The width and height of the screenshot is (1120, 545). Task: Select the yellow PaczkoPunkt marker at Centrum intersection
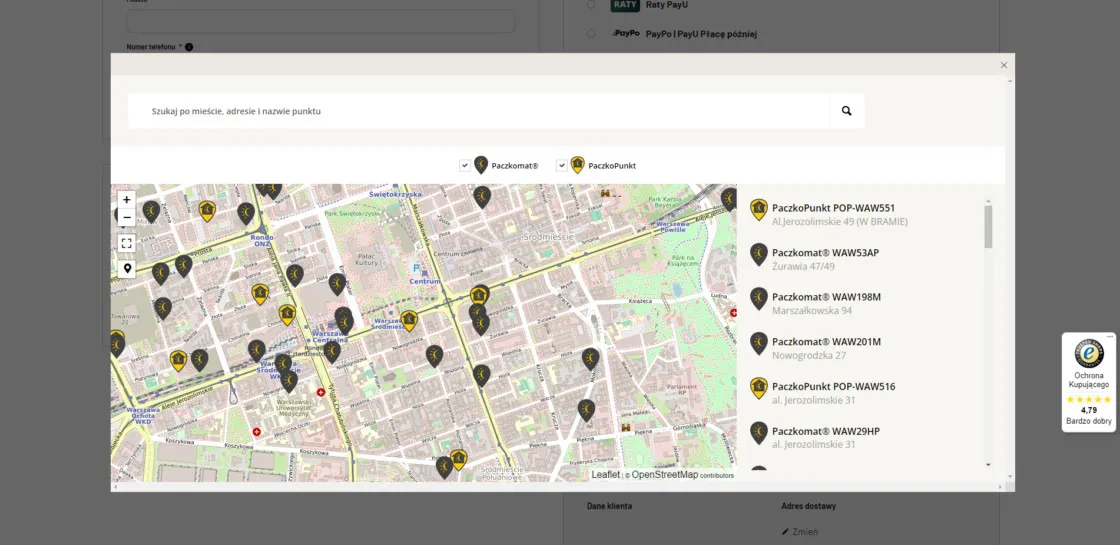(x=479, y=295)
